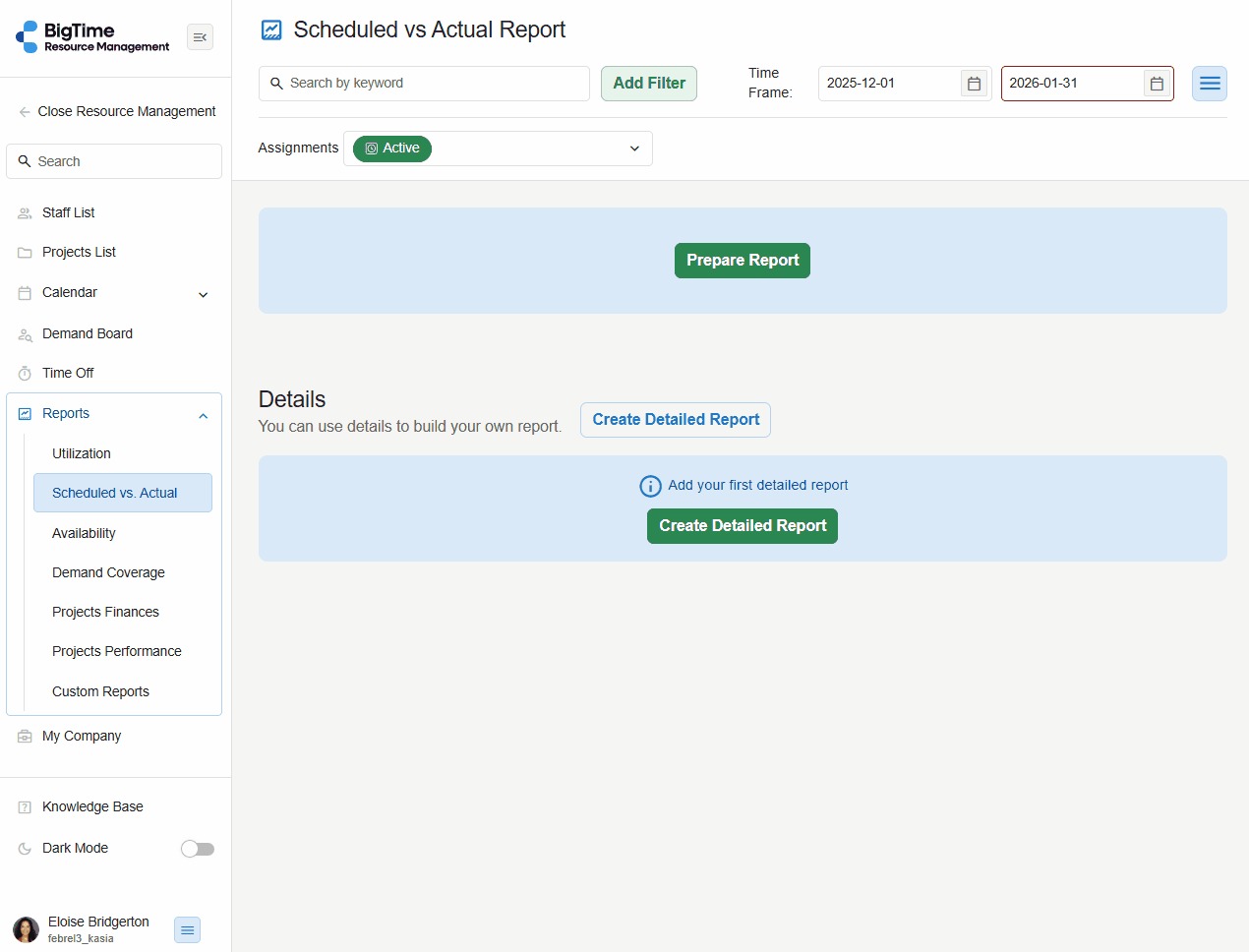Open the Utilization report

pyautogui.click(x=82, y=453)
